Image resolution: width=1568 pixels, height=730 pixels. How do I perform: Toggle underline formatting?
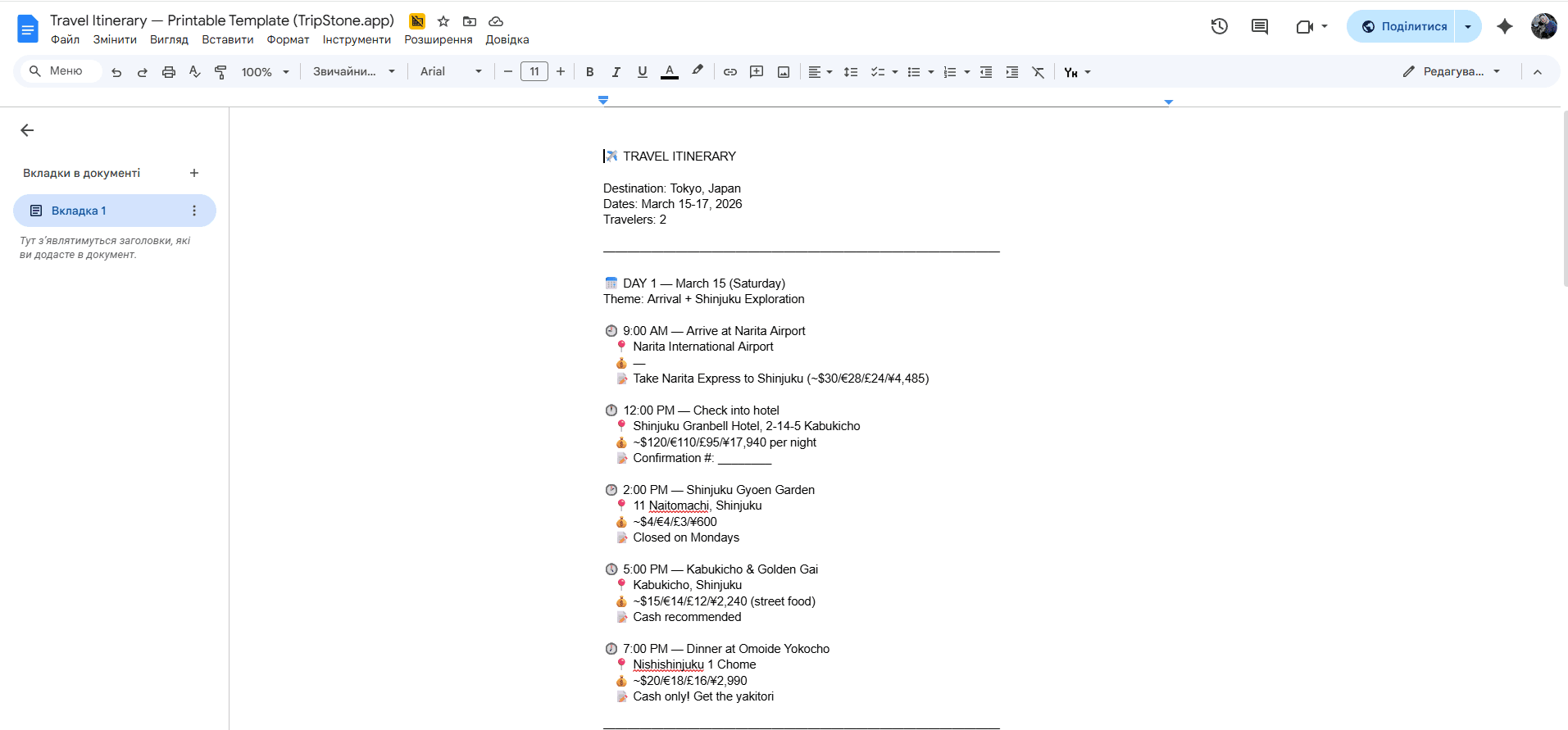pyautogui.click(x=642, y=72)
